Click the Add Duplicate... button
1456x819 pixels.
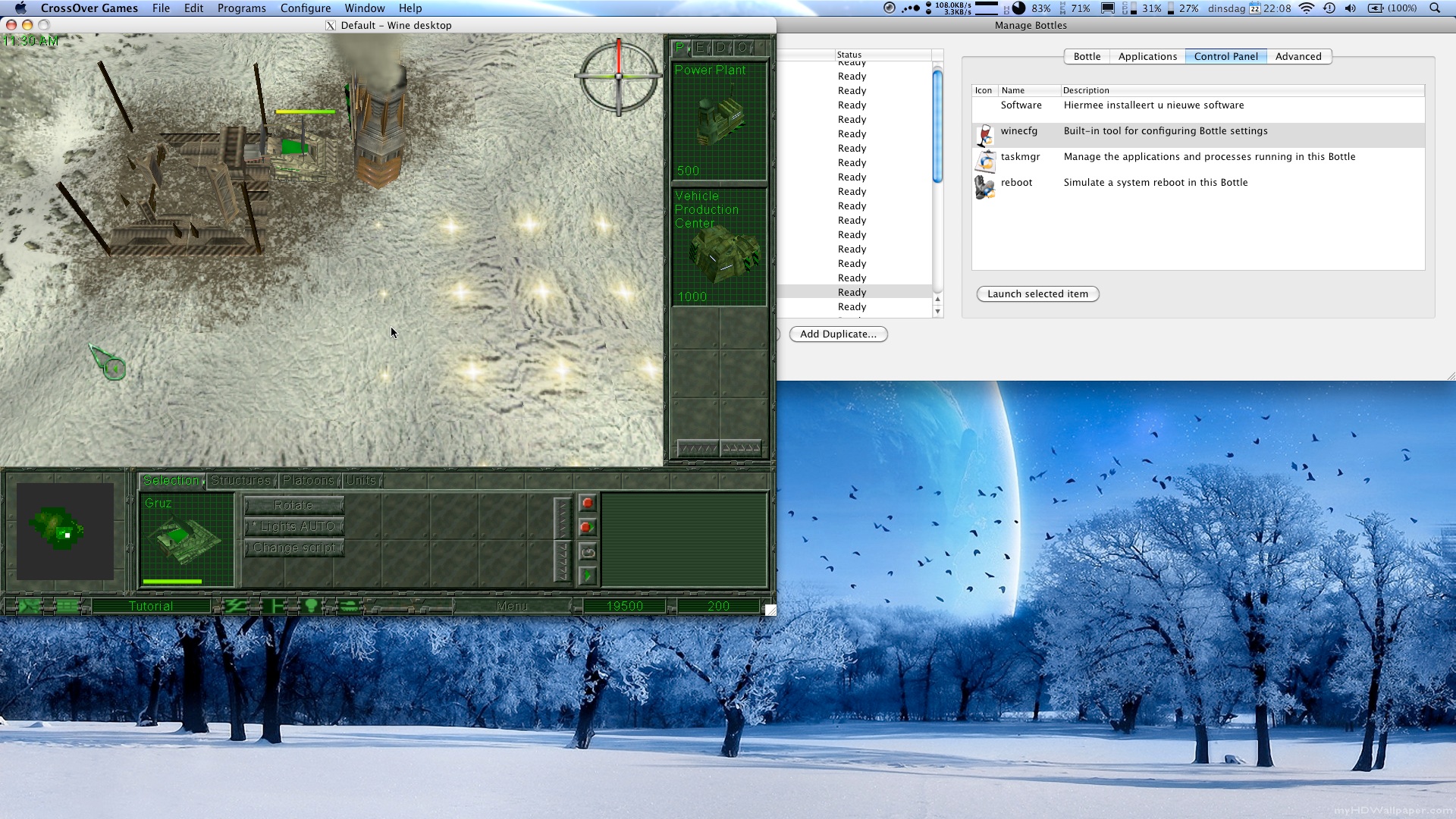click(x=838, y=334)
